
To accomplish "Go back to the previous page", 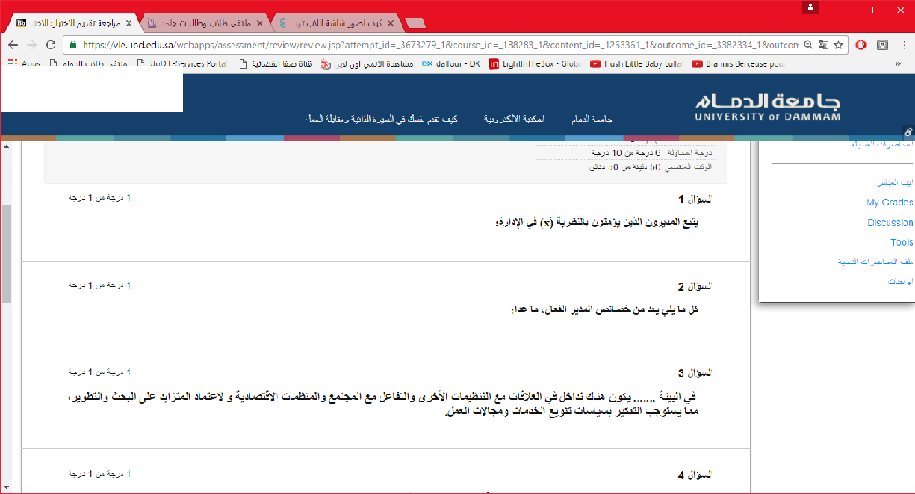I will pyautogui.click(x=13, y=45).
